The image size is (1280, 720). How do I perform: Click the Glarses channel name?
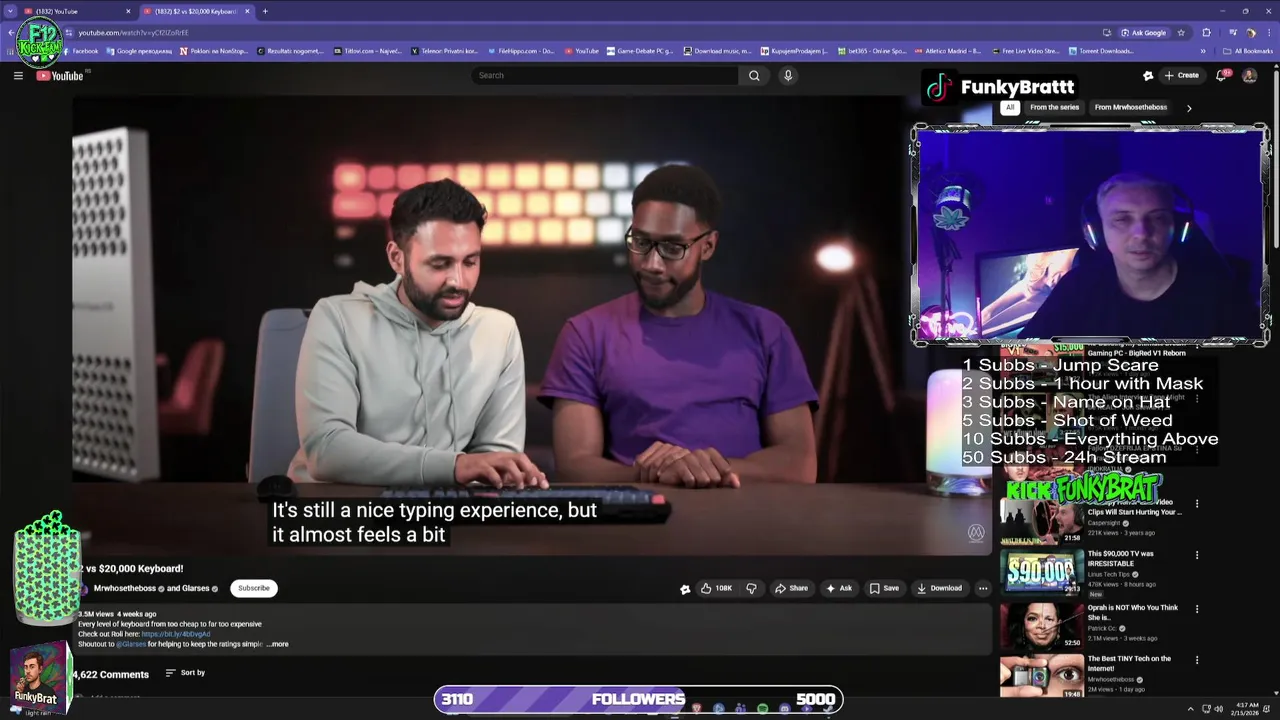pos(194,588)
